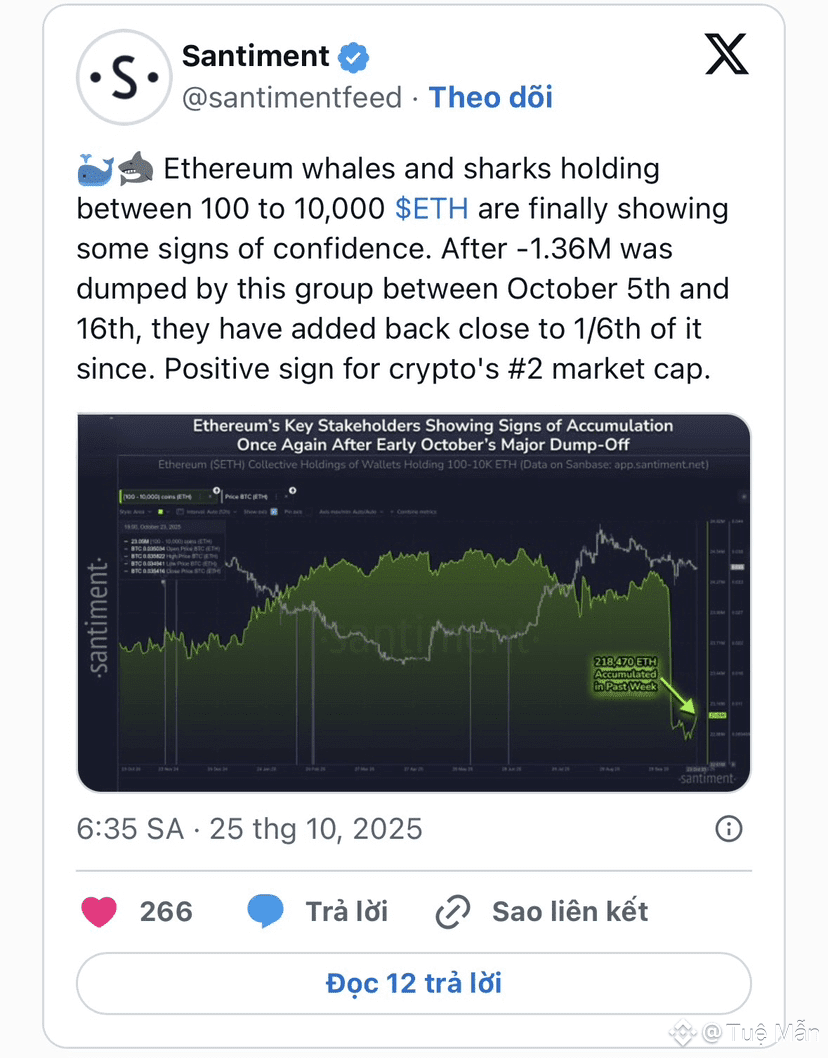Click the blue reply speech bubble icon

tap(265, 911)
